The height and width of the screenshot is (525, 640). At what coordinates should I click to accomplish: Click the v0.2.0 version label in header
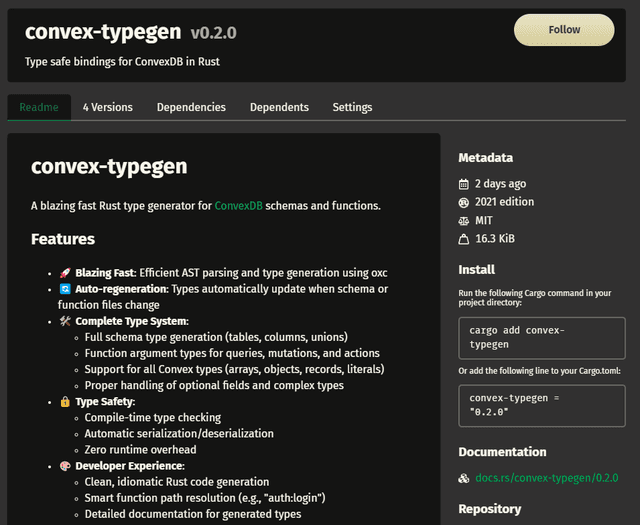213,33
